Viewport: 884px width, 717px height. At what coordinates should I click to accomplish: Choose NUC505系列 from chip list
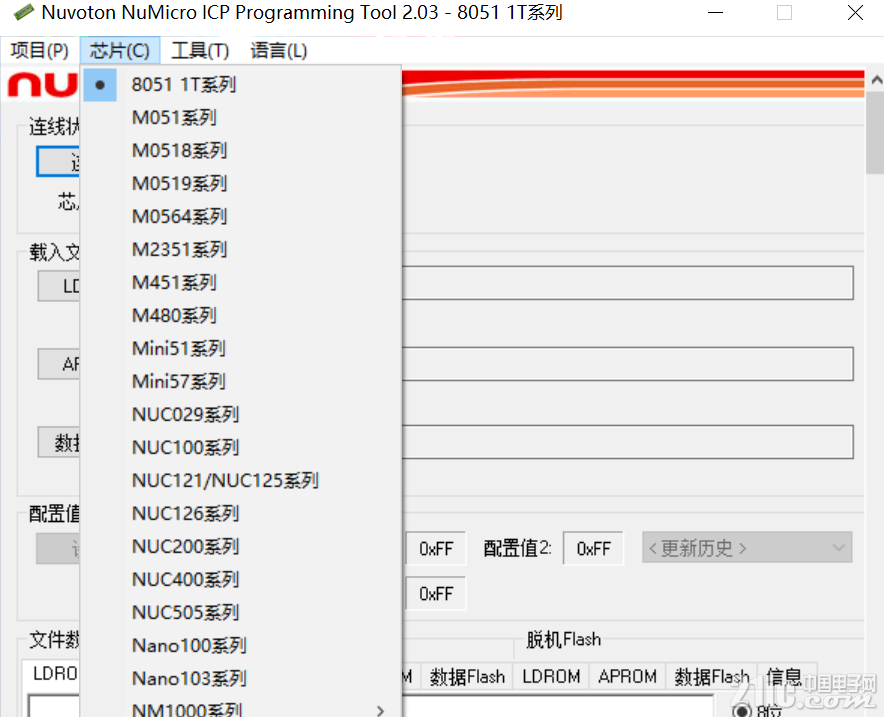tap(241, 612)
